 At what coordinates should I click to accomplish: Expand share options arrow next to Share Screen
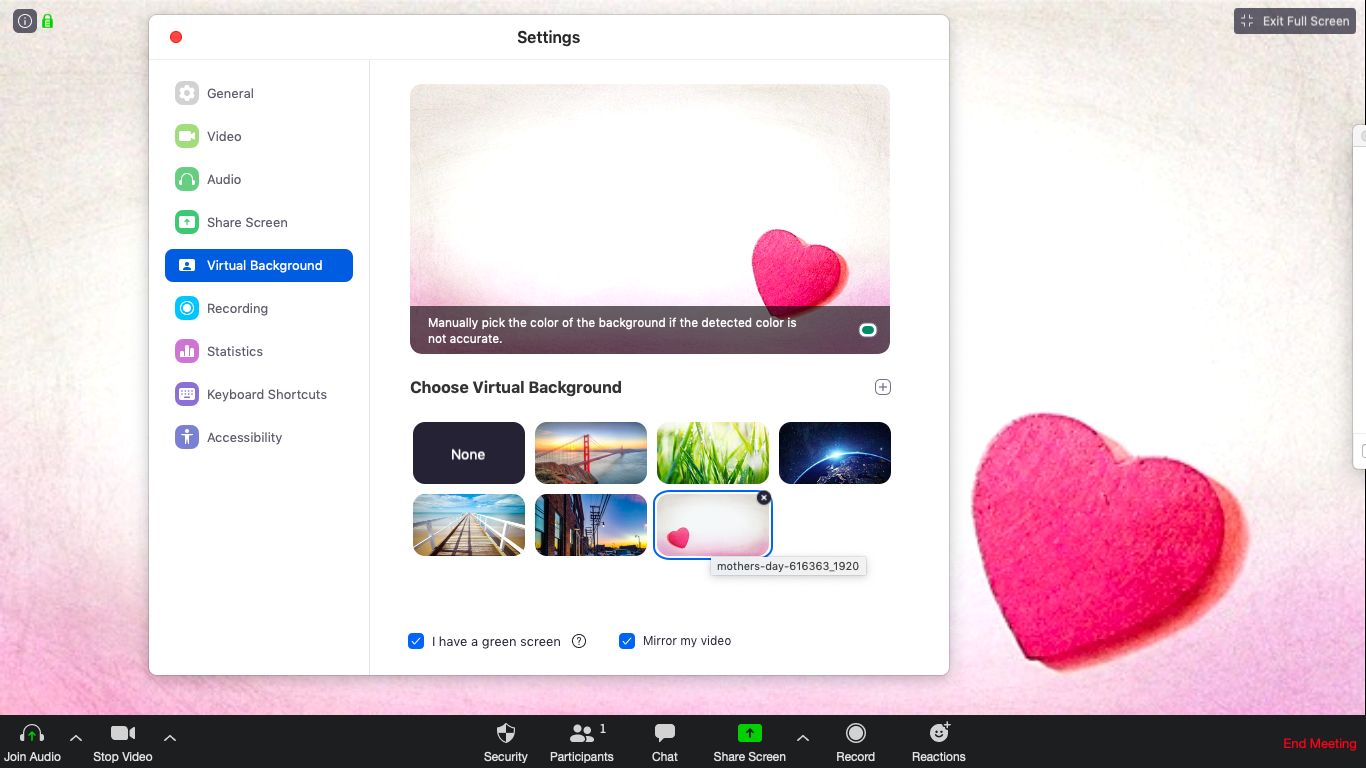coord(803,738)
